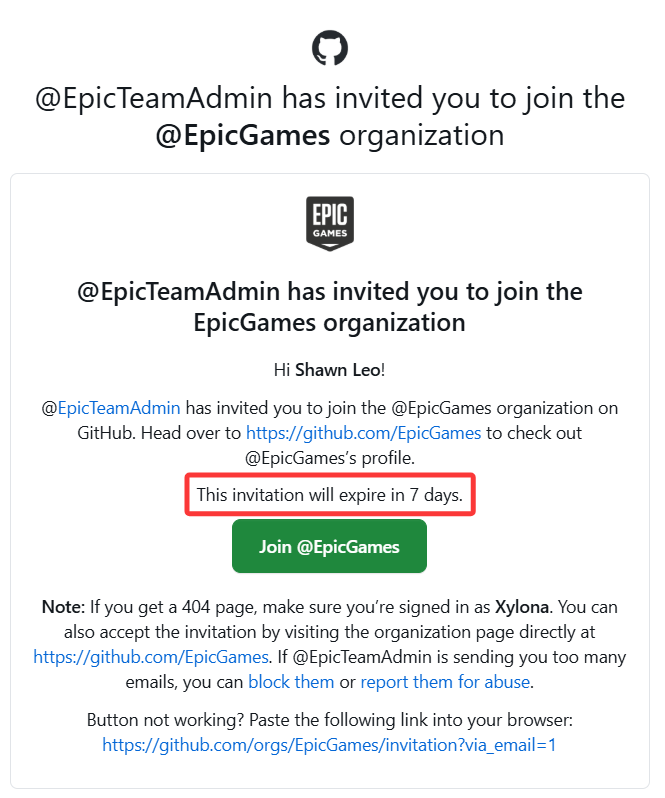Open github.com/EpicGames link in the Note paragraph

point(151,657)
